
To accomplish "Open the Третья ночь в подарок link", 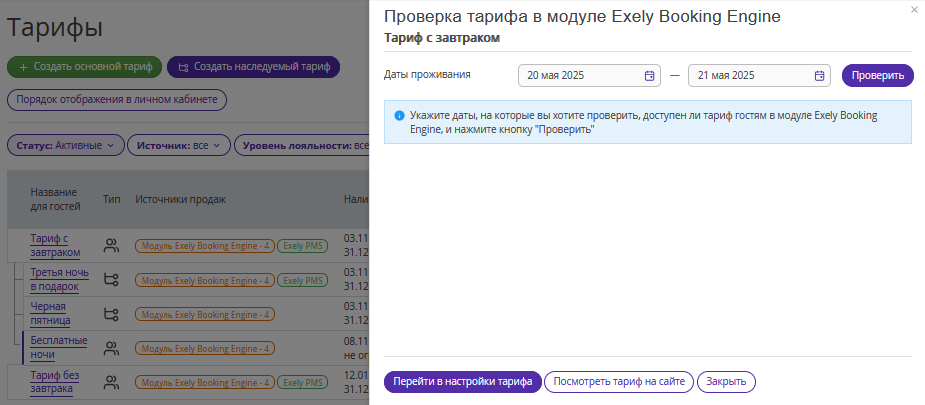I will [x=60, y=279].
